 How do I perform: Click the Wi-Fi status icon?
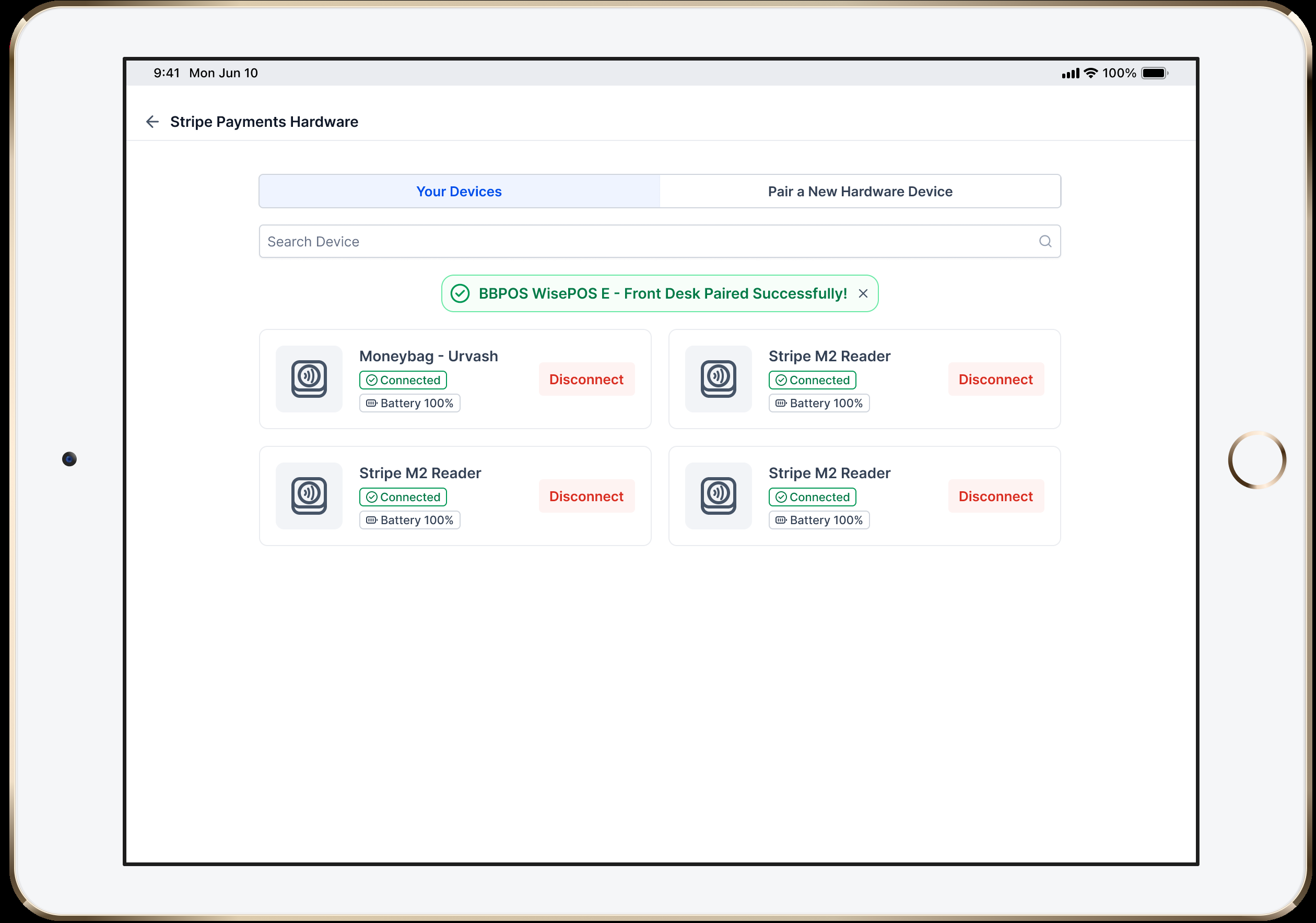[1091, 73]
